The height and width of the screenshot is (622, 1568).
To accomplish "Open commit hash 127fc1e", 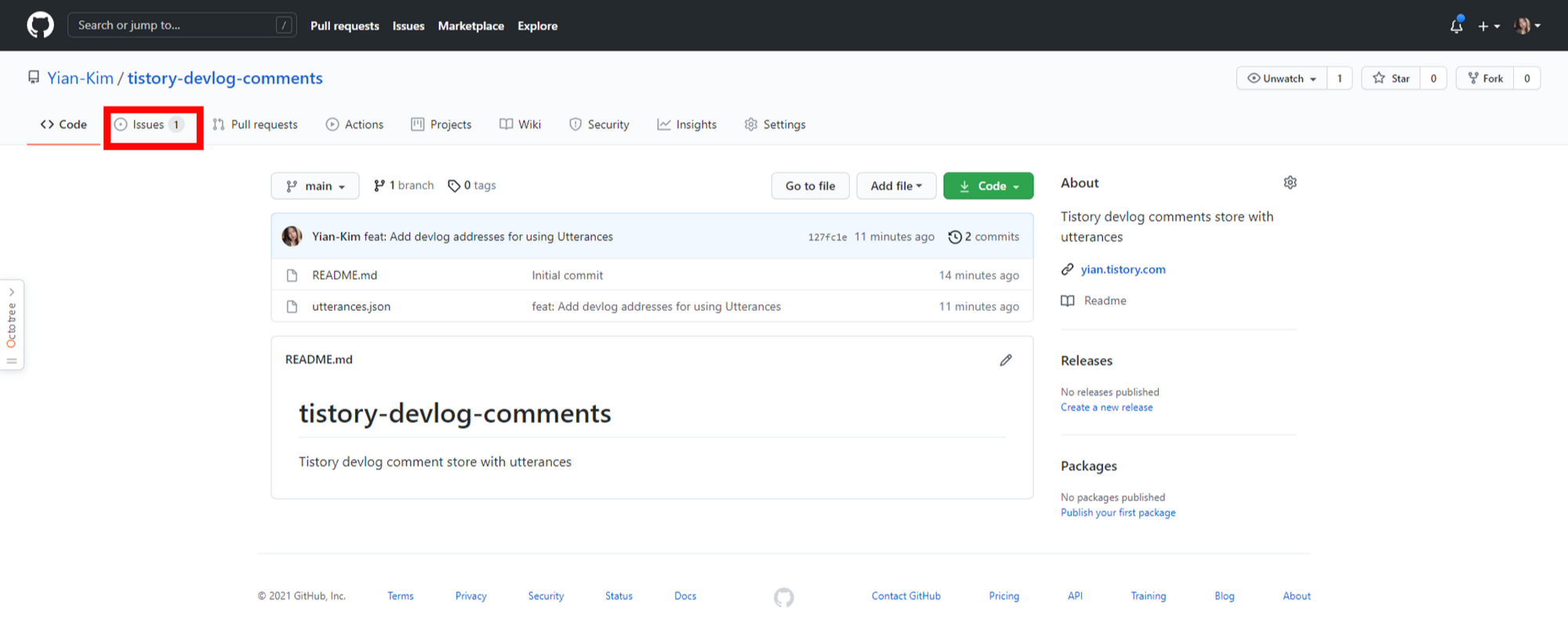I will click(828, 237).
